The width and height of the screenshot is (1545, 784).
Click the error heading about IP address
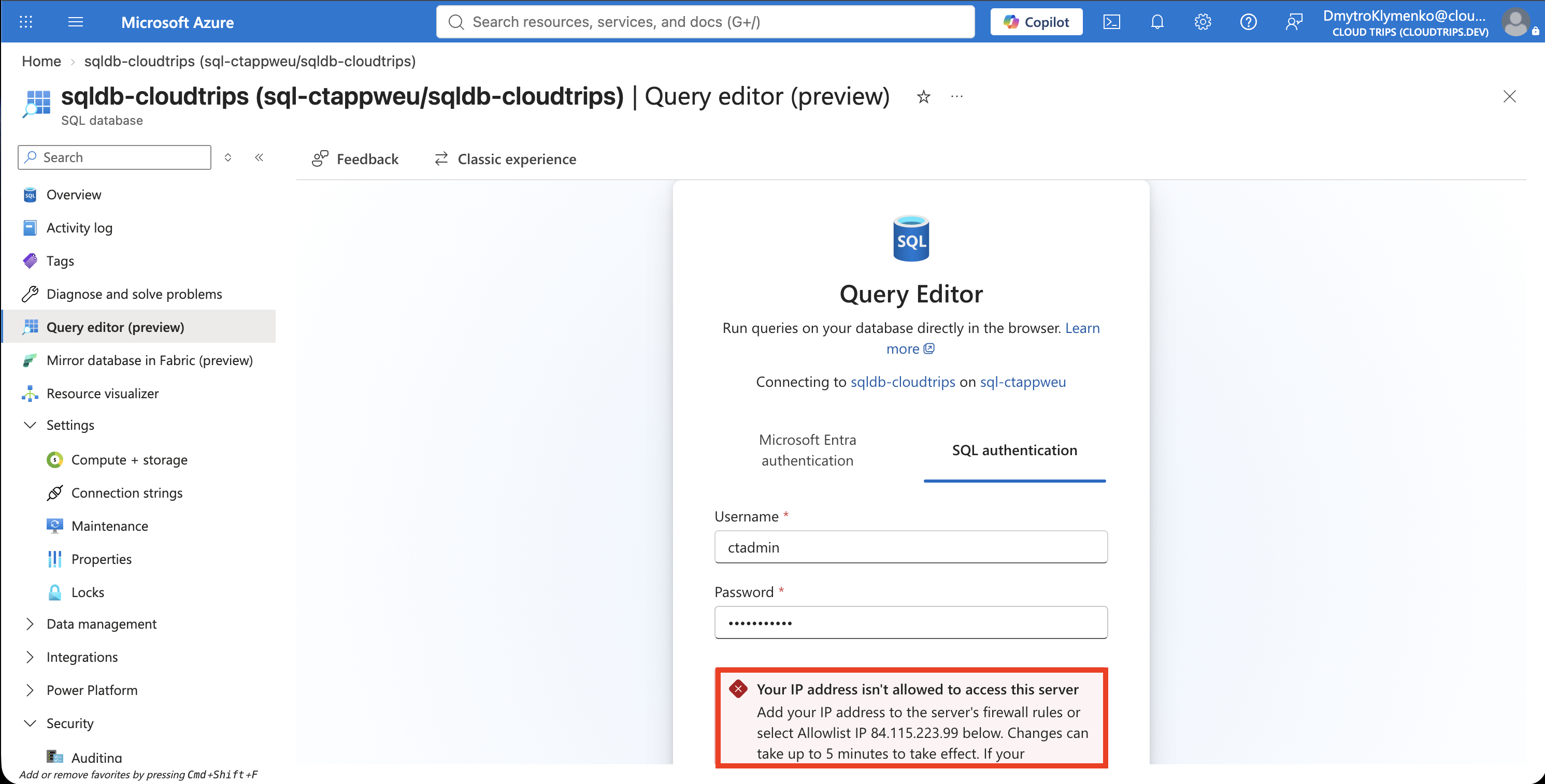[x=917, y=689]
